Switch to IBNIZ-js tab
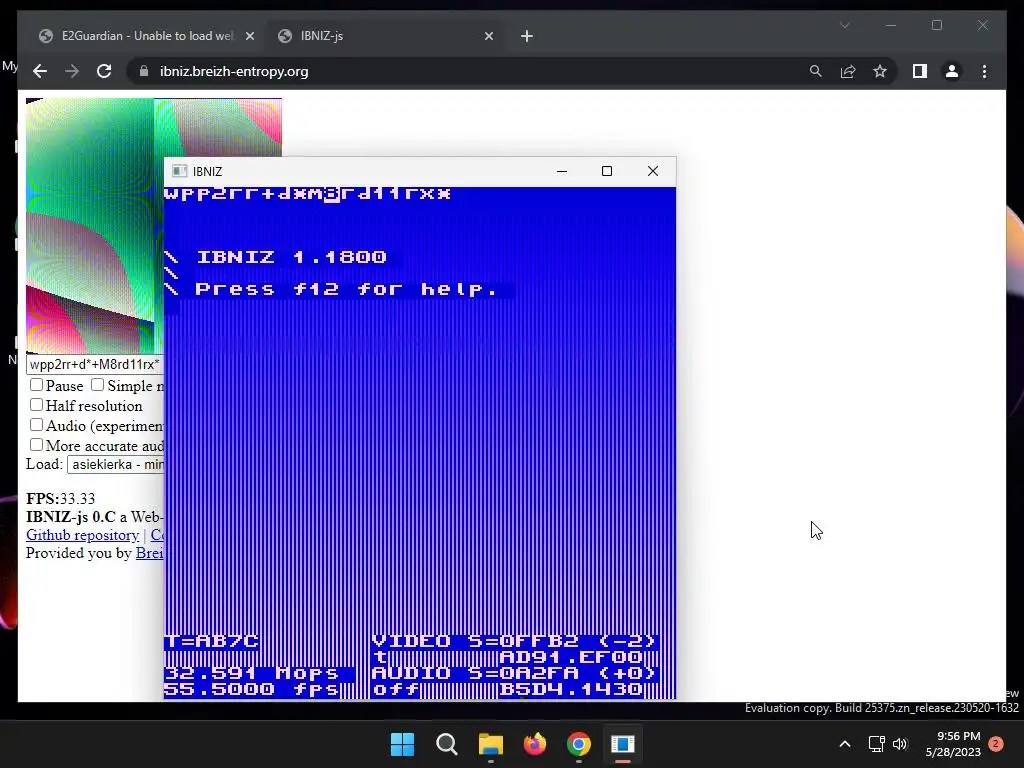Viewport: 1024px width, 768px height. click(385, 36)
